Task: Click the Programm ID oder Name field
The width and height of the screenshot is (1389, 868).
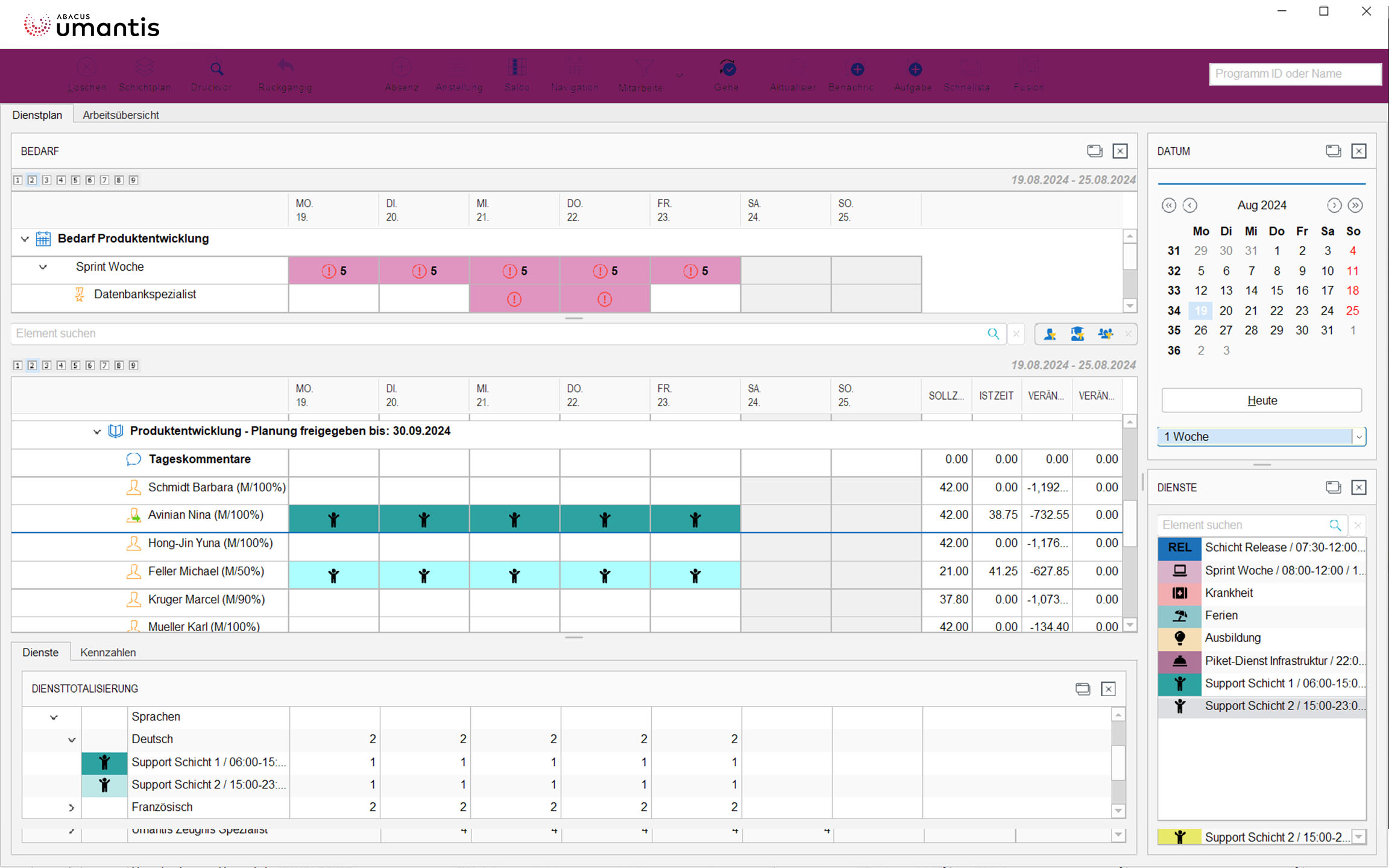Action: click(1295, 74)
